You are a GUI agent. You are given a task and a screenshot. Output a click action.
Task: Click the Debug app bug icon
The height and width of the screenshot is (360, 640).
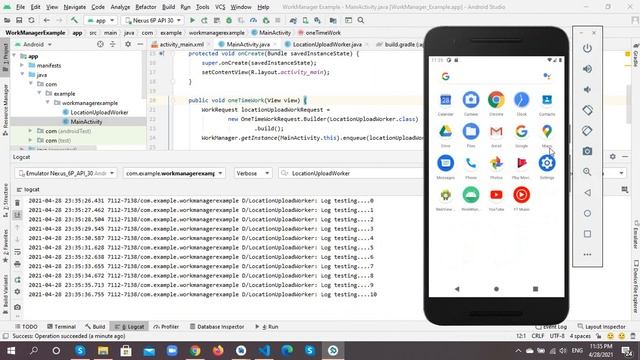point(229,20)
